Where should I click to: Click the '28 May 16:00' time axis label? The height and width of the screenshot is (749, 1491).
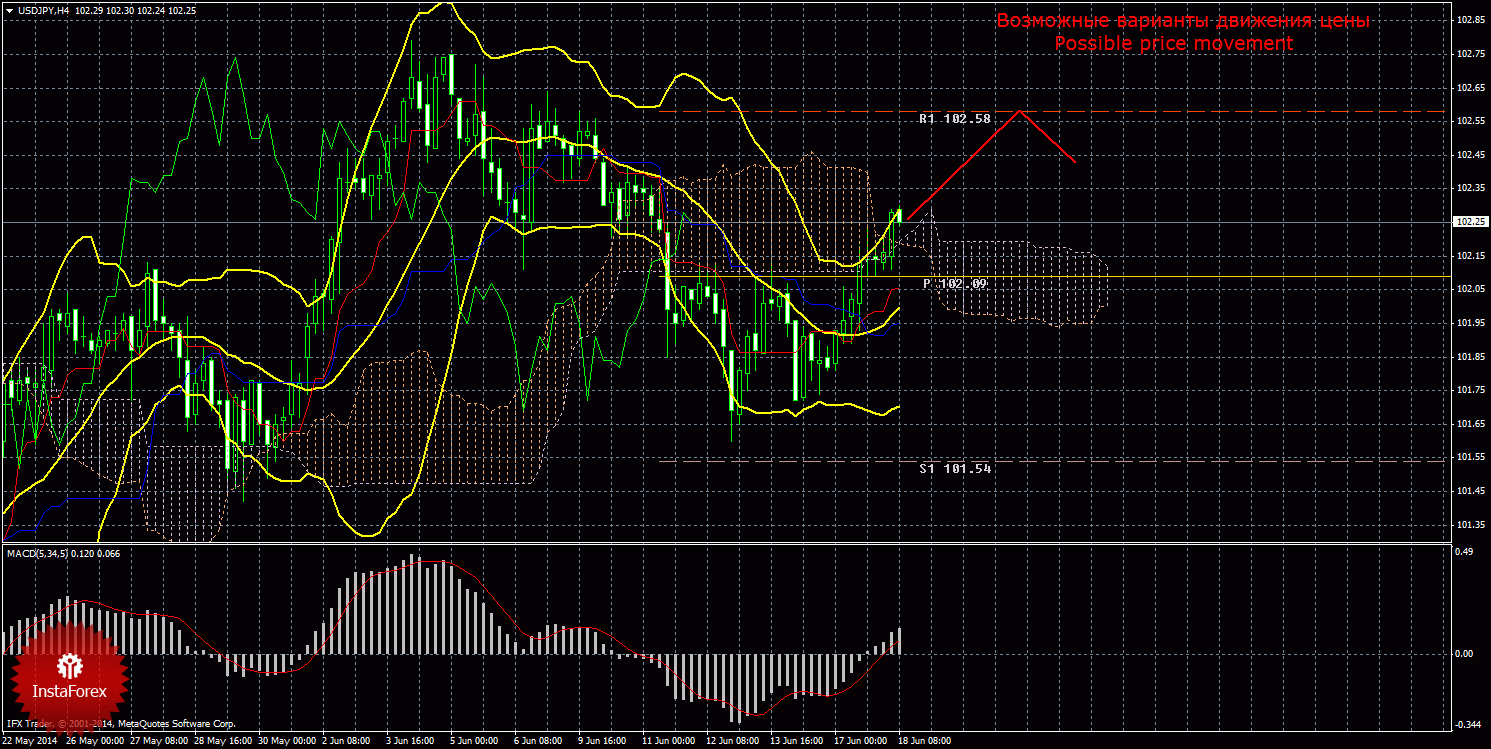pyautogui.click(x=223, y=742)
